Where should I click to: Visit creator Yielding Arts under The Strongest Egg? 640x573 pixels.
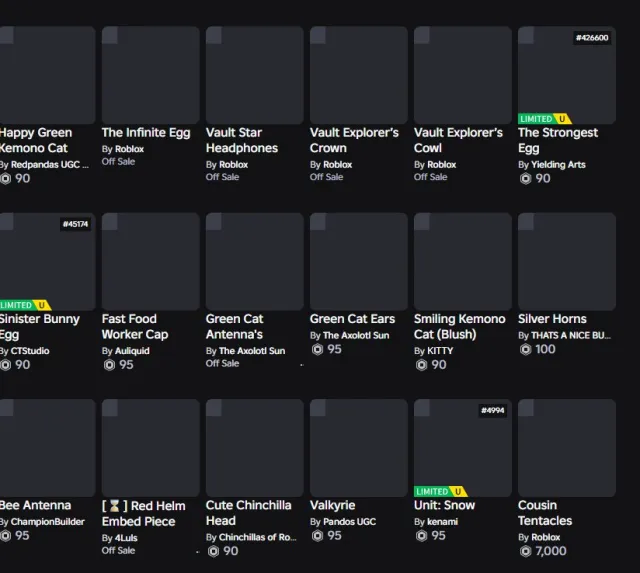[558, 165]
